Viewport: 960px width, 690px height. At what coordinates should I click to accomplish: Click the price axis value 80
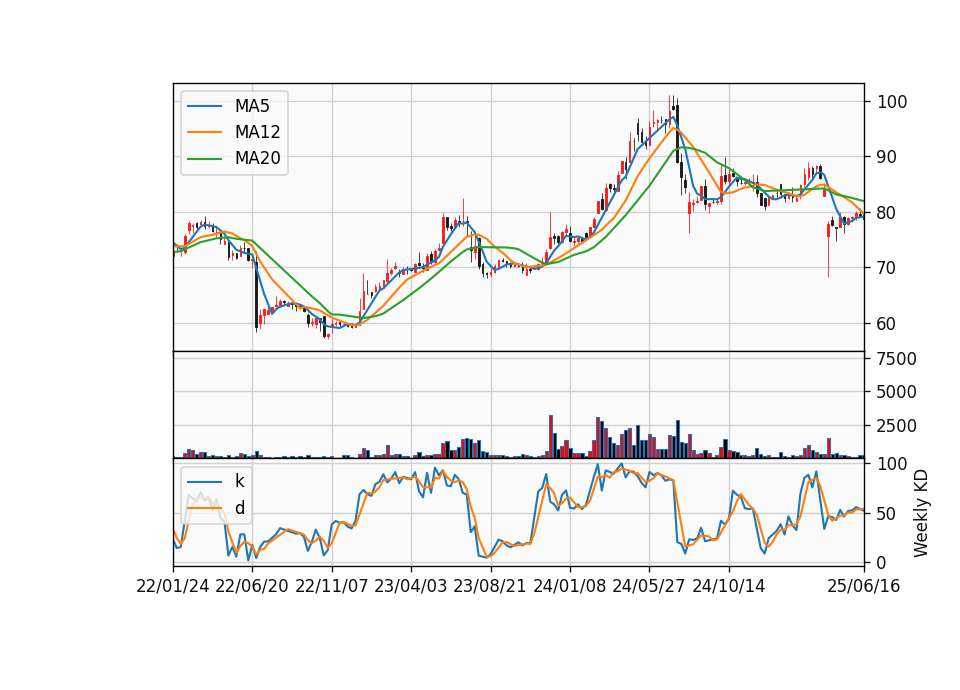pos(887,212)
